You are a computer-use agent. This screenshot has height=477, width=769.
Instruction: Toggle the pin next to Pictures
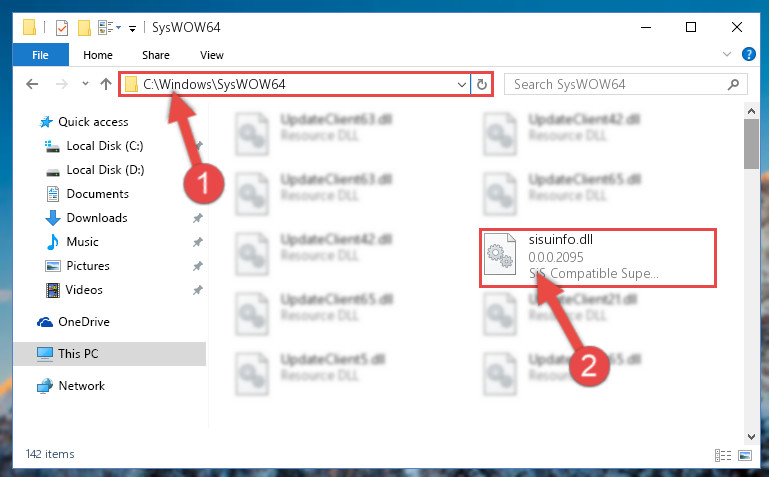pyautogui.click(x=198, y=266)
